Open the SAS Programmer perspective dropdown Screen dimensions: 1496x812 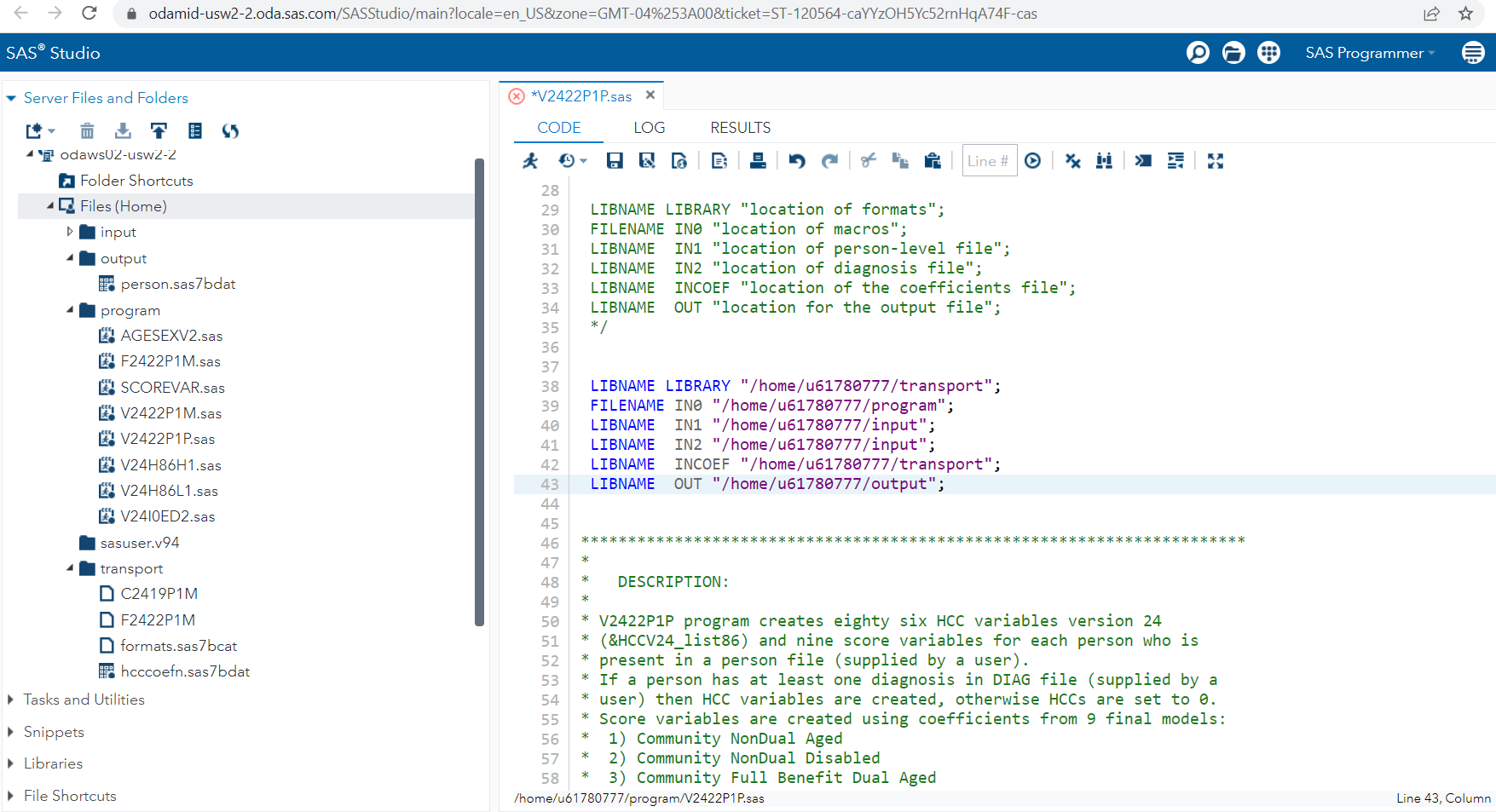(x=1370, y=53)
